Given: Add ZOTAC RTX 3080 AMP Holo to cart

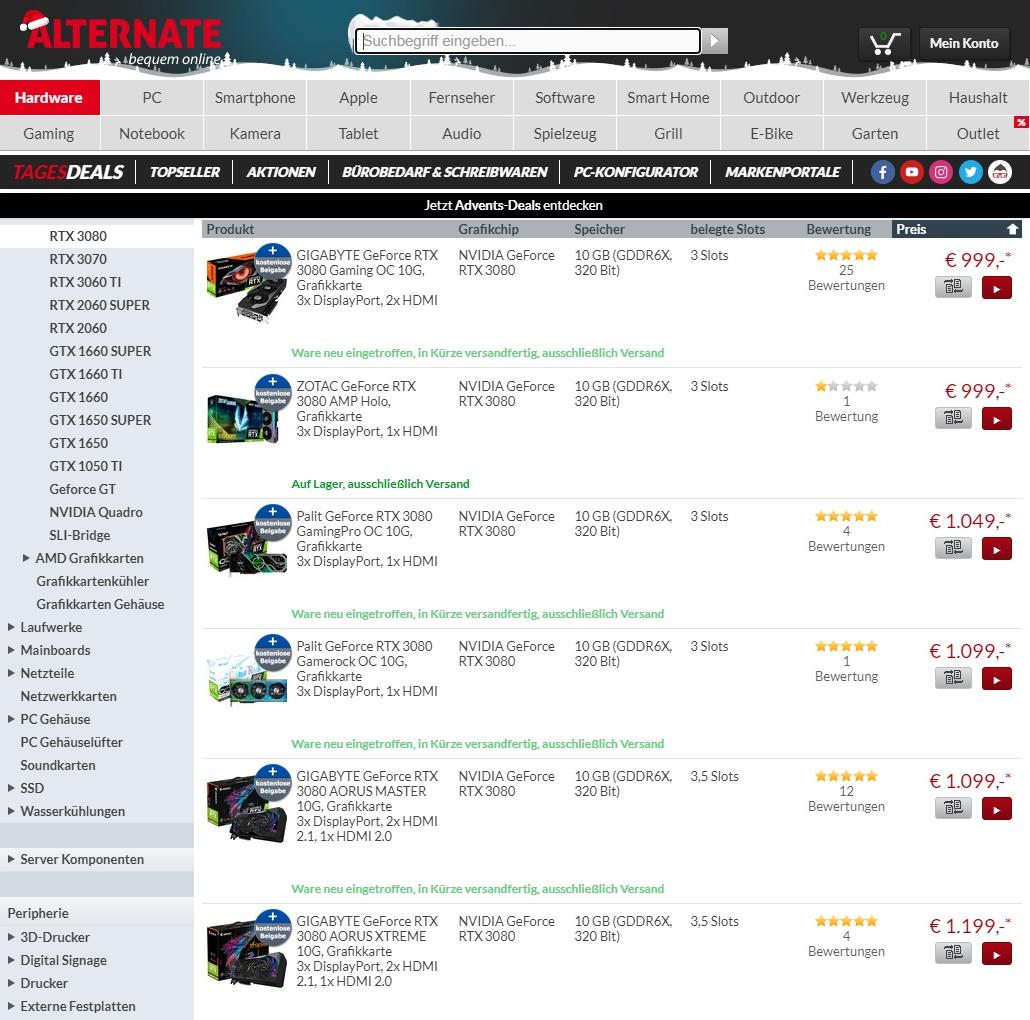Looking at the screenshot, I should click(996, 418).
